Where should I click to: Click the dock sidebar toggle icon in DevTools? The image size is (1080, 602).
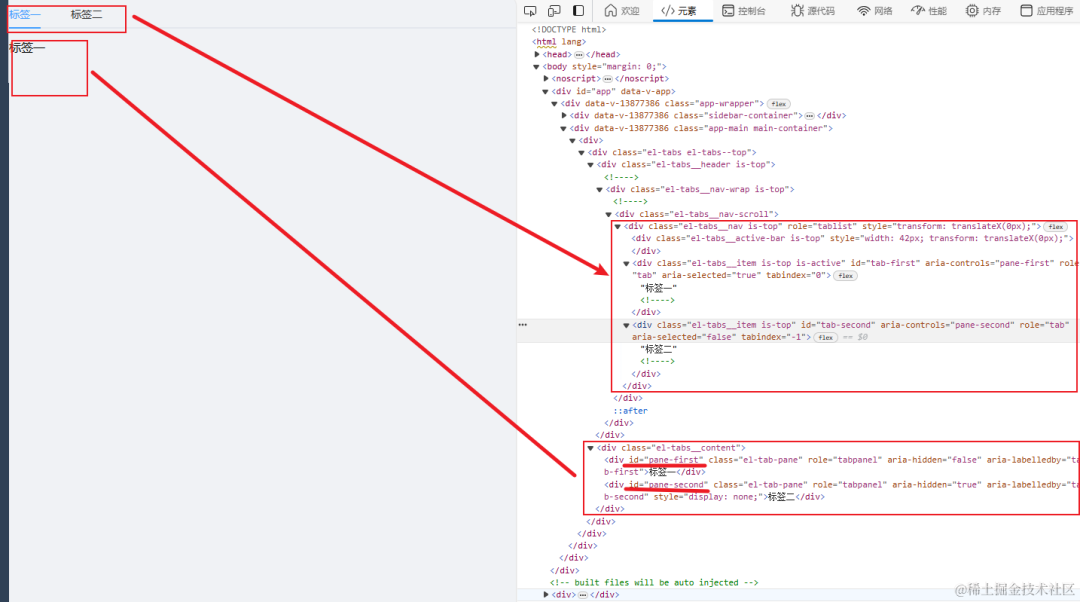(579, 10)
